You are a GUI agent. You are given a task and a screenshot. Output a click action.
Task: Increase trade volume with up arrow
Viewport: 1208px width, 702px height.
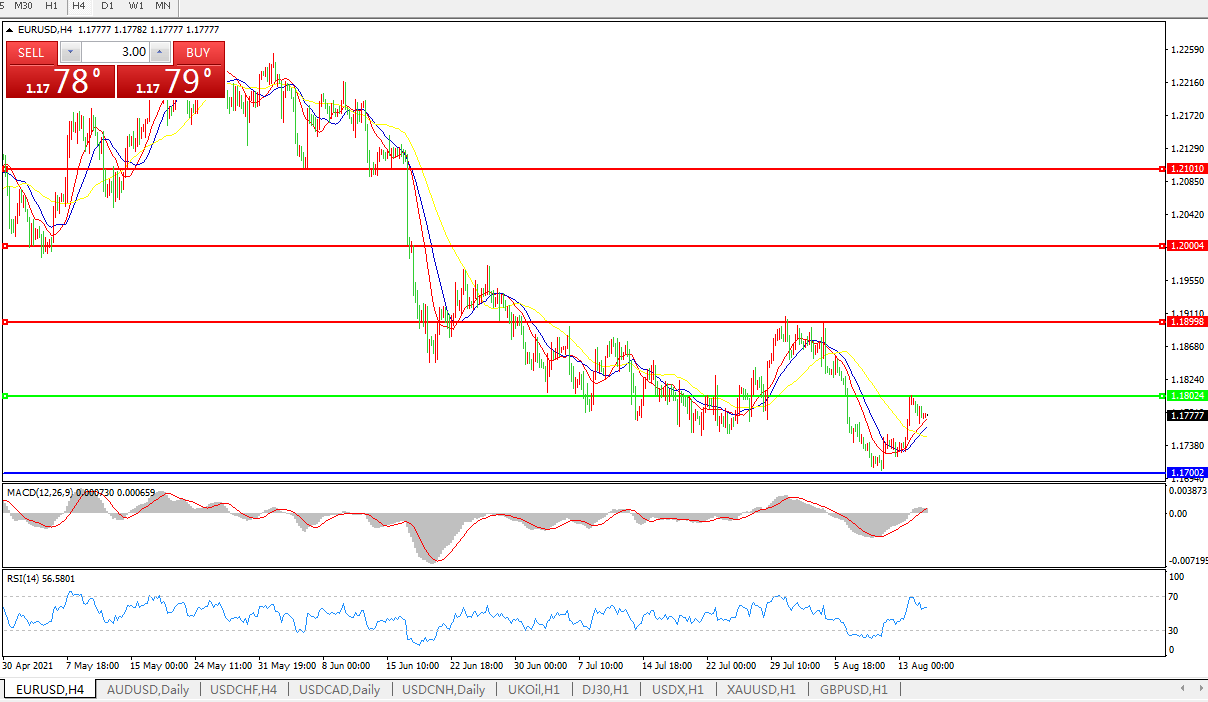pos(160,52)
